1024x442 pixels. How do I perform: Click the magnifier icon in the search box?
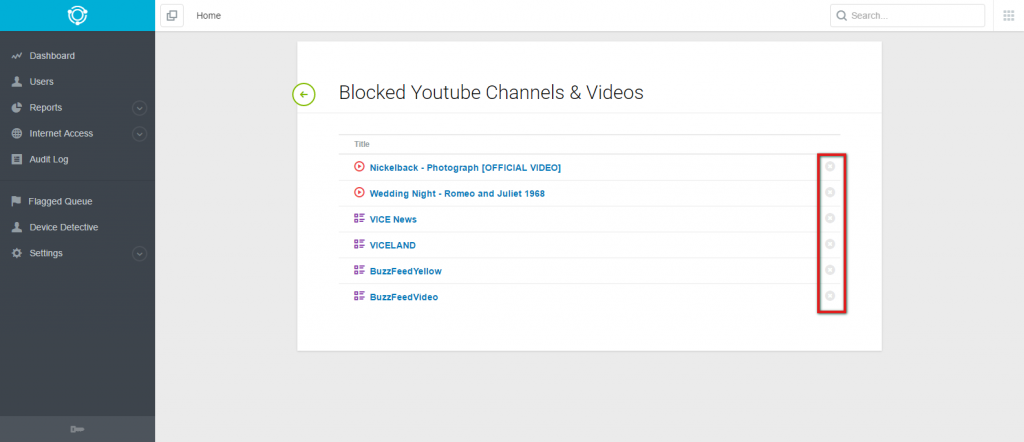point(841,16)
